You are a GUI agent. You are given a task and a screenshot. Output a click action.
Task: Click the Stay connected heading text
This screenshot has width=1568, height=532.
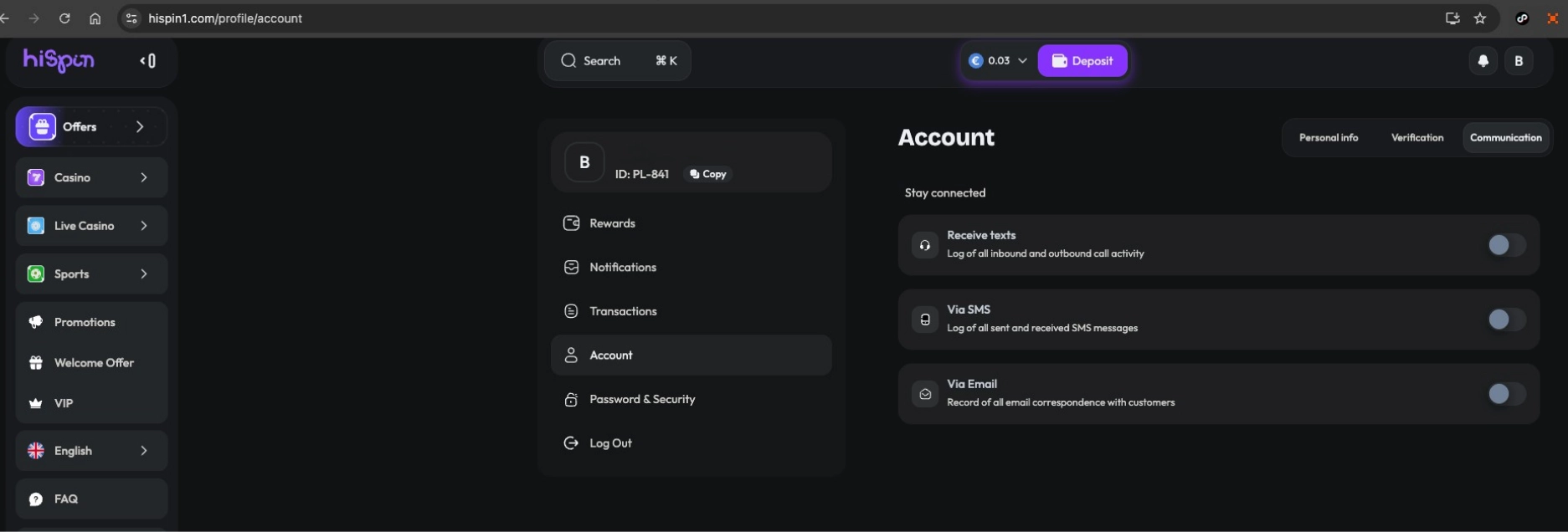point(945,193)
